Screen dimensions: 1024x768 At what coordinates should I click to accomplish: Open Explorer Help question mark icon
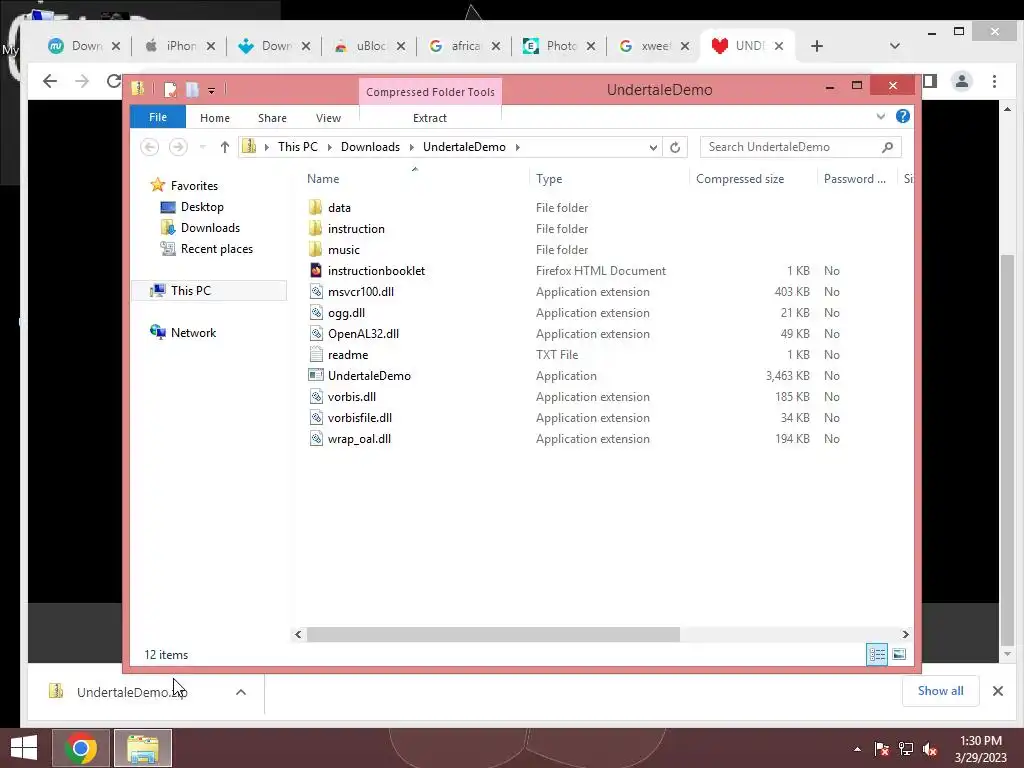pyautogui.click(x=903, y=116)
